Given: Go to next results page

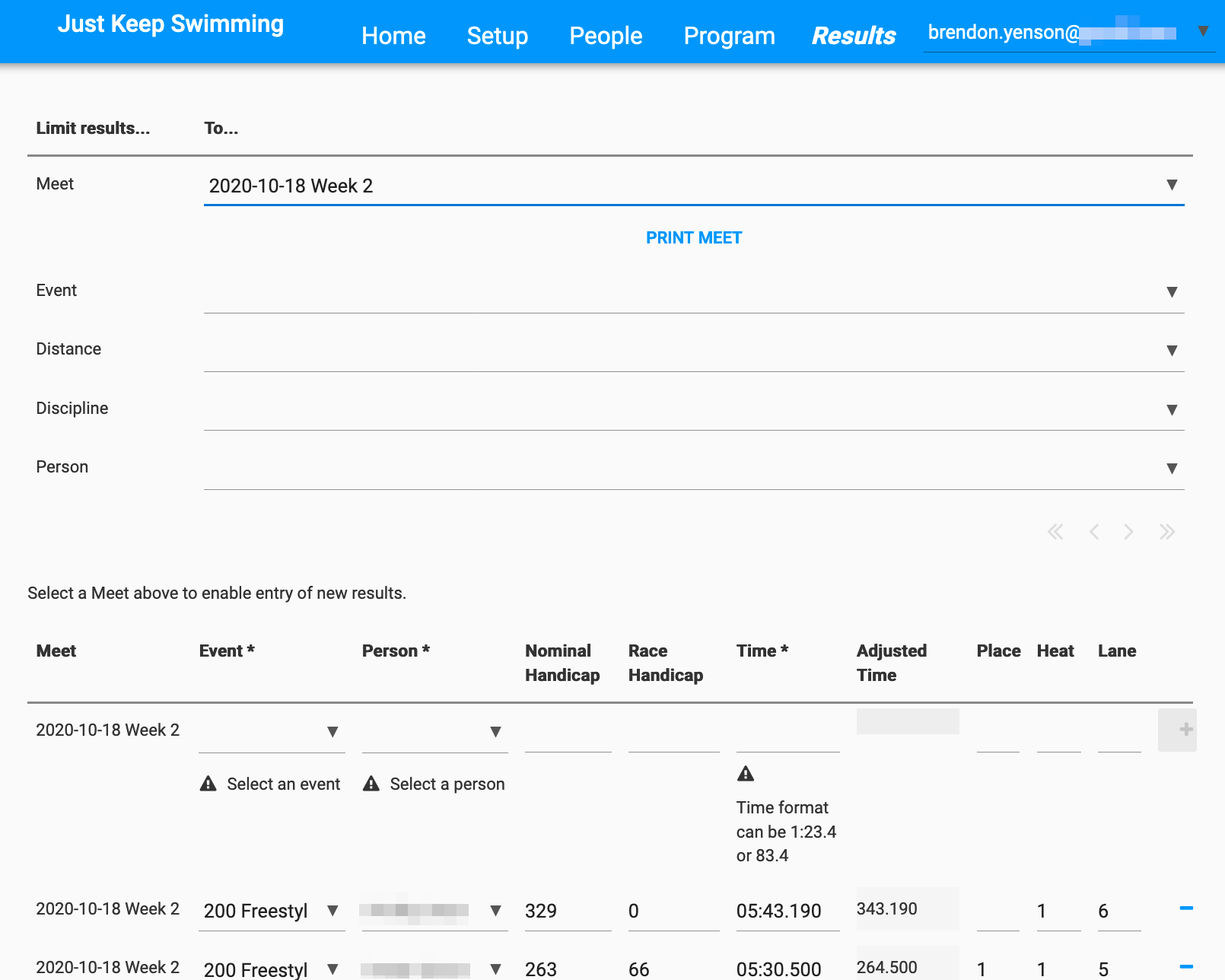Looking at the screenshot, I should pyautogui.click(x=1128, y=532).
